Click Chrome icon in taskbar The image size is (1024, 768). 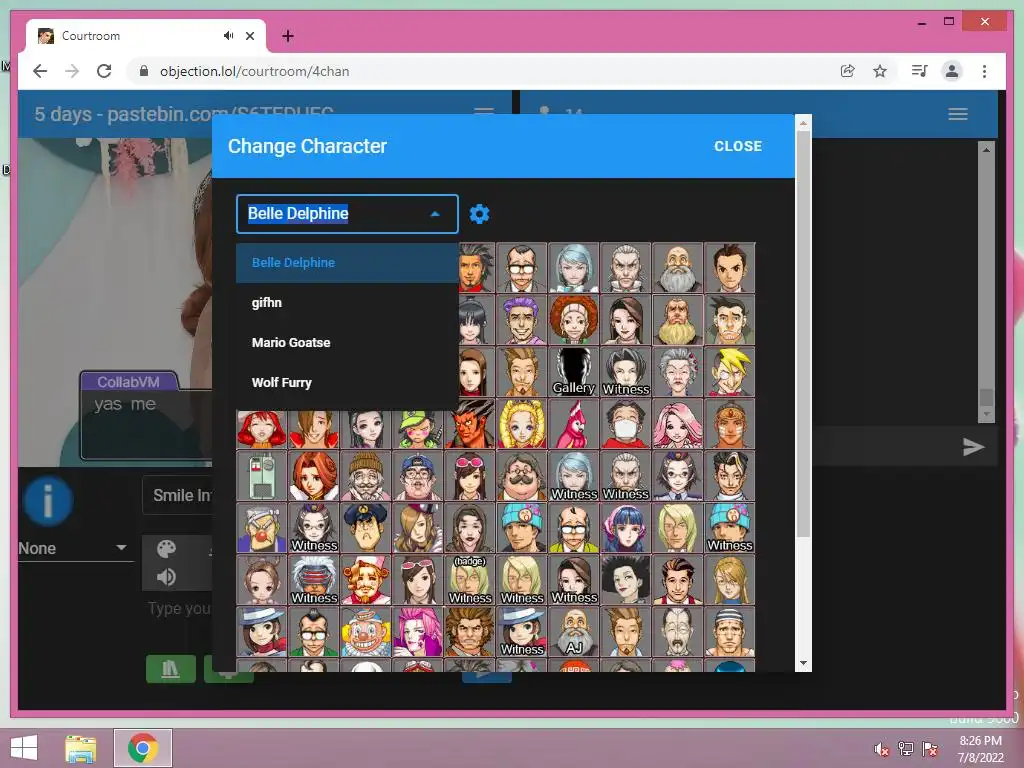point(142,748)
